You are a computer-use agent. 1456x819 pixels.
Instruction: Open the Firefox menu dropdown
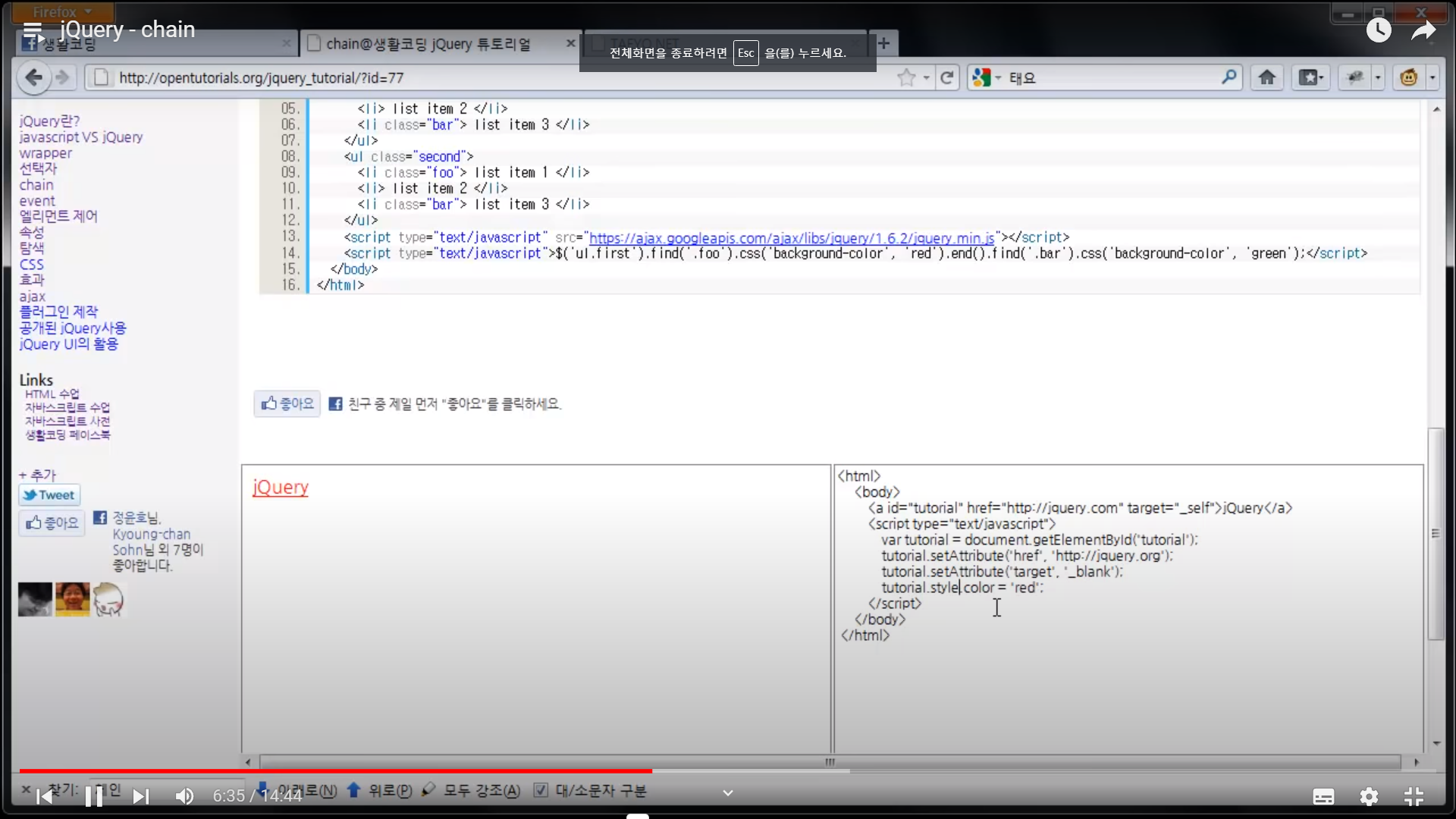[x=62, y=11]
